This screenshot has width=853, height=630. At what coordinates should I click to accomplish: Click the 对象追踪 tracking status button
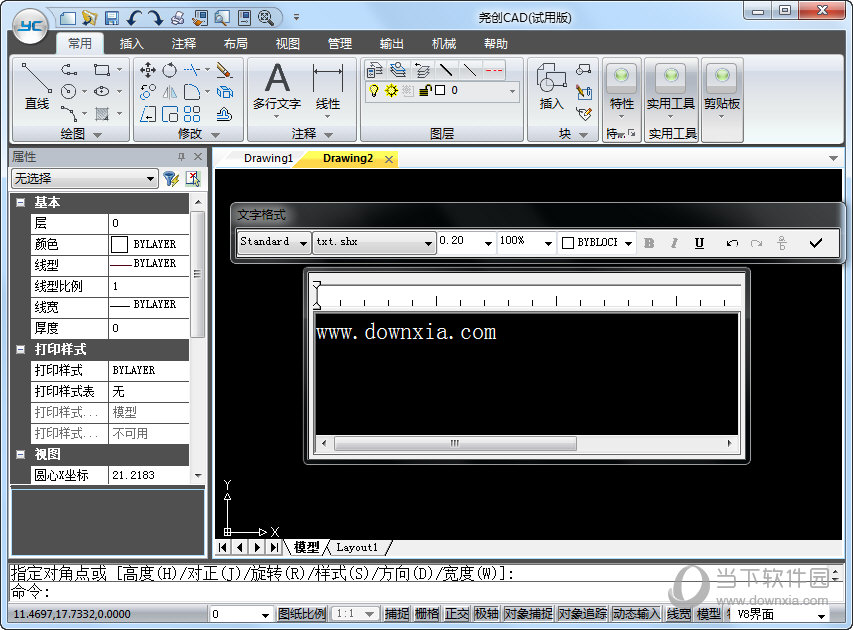click(582, 614)
